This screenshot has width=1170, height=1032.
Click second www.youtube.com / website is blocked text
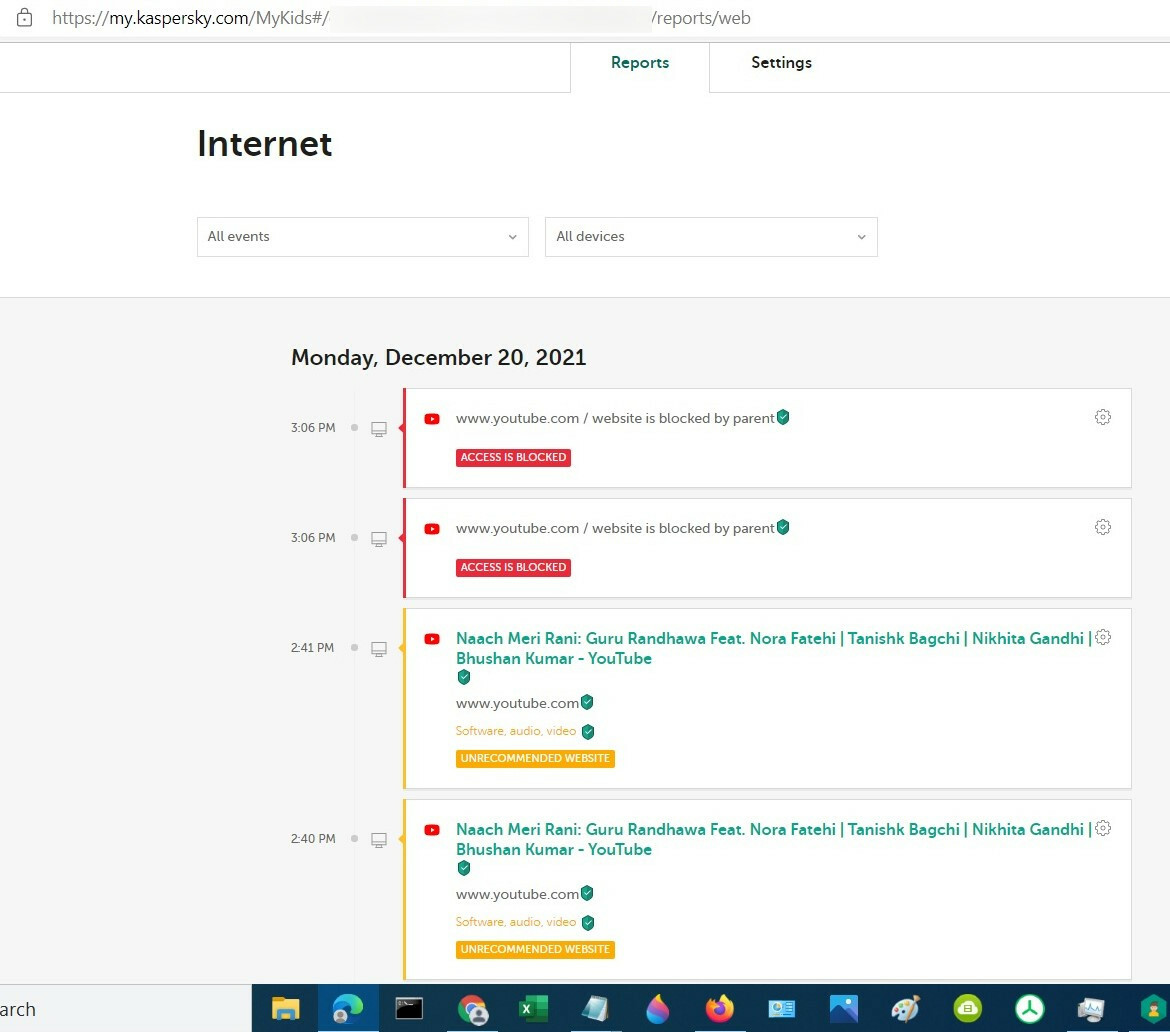pyautogui.click(x=615, y=529)
